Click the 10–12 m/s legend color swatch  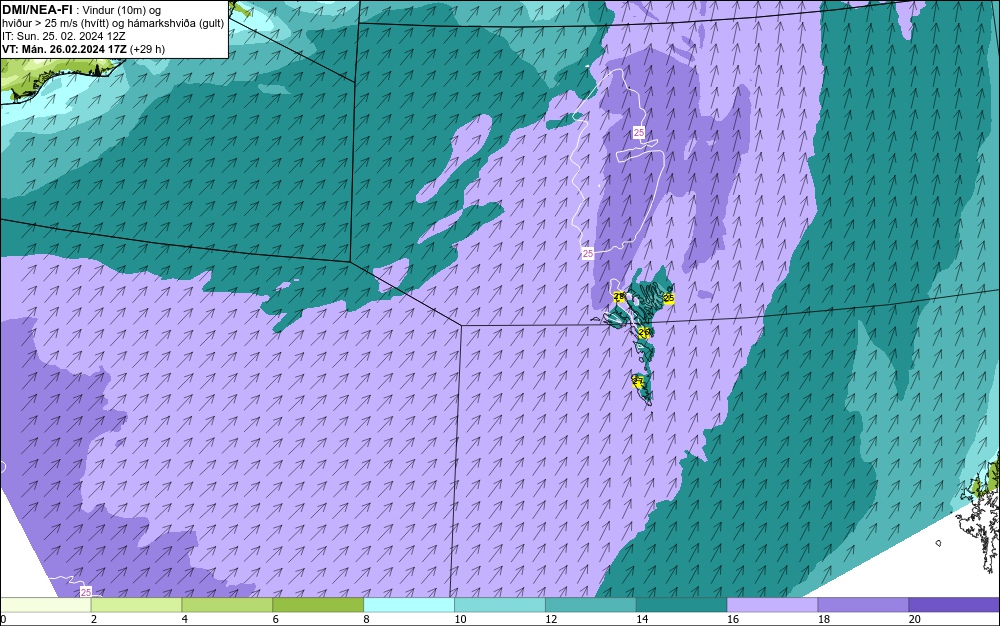pyautogui.click(x=500, y=605)
